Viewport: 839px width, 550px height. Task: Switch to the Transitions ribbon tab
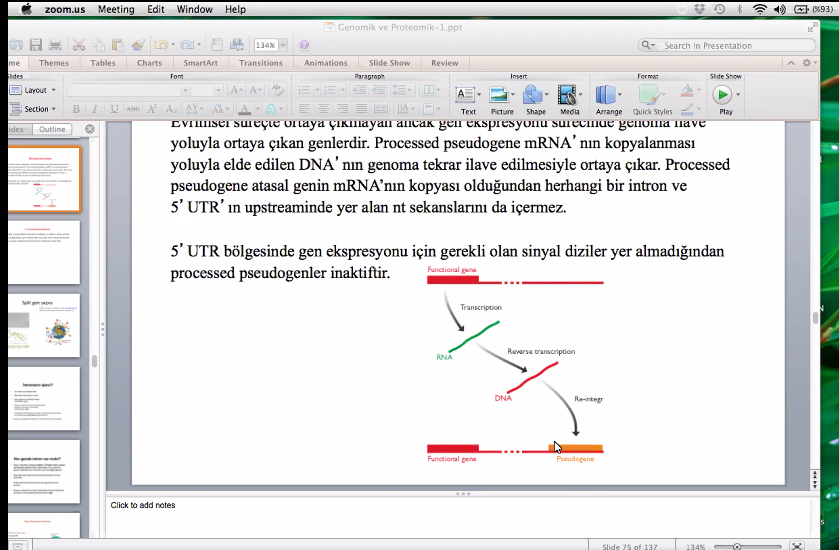tap(260, 63)
